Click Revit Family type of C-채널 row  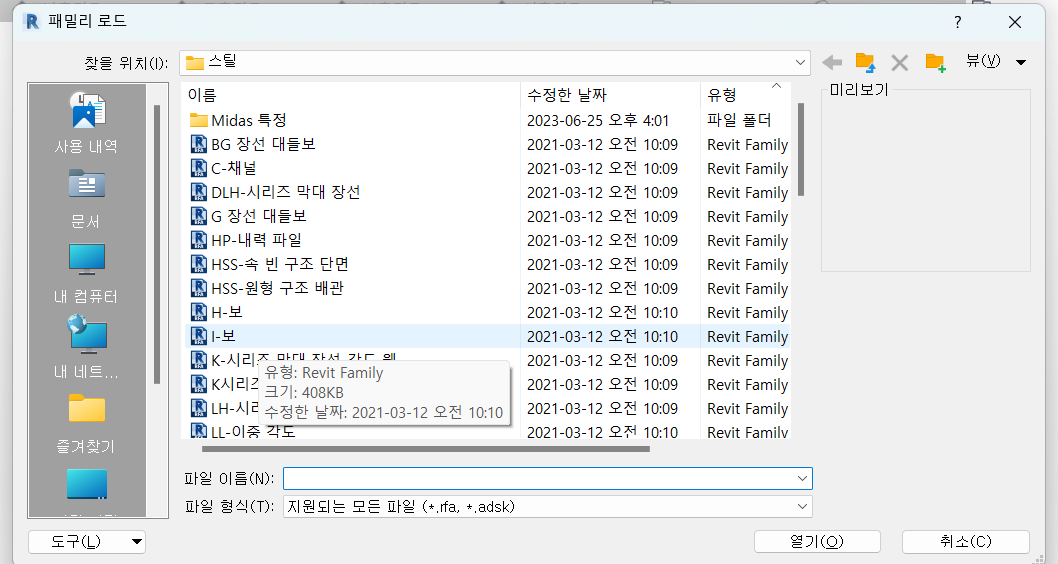747,169
